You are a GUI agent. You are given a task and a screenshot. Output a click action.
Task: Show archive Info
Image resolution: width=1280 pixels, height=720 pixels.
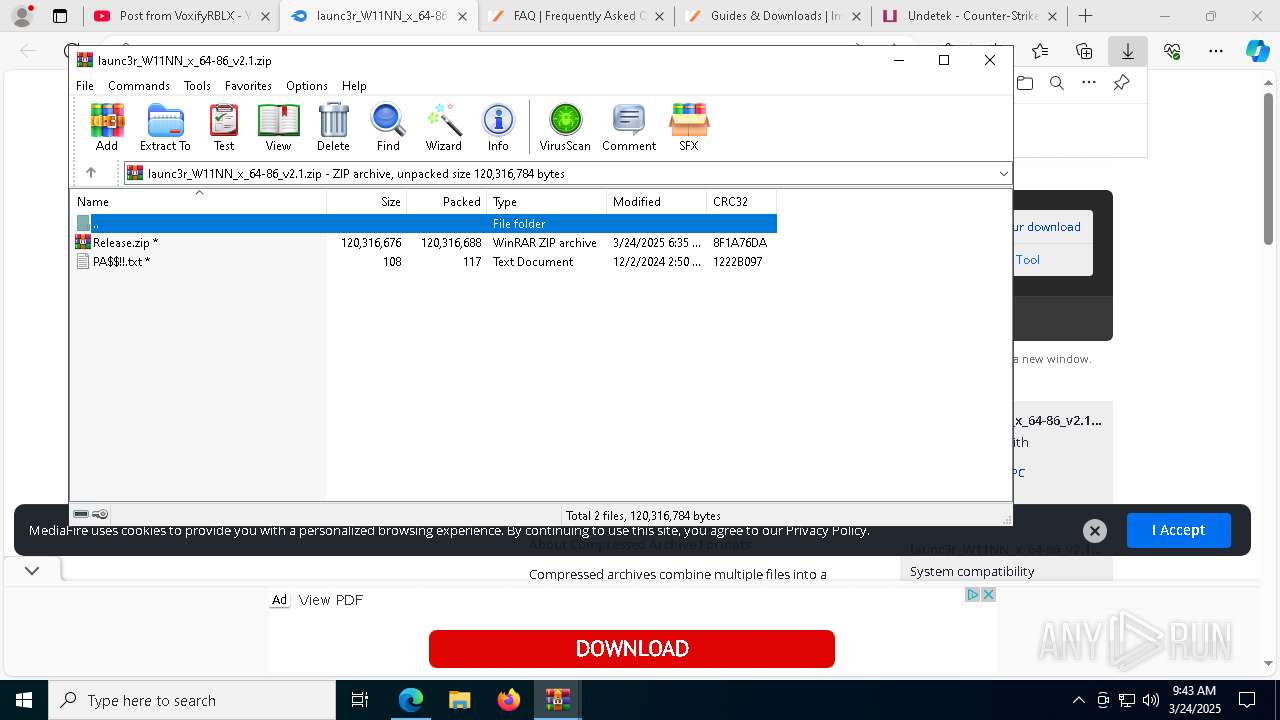[498, 127]
